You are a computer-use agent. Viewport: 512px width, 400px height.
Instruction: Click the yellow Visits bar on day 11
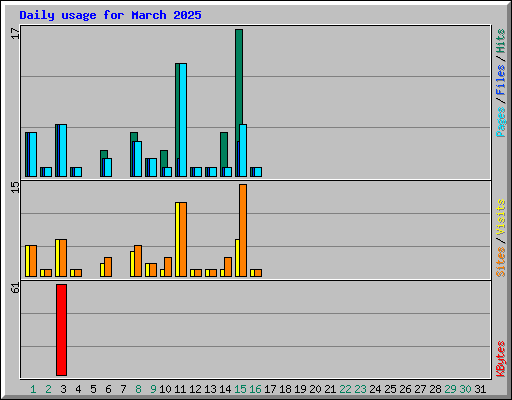pos(177,239)
